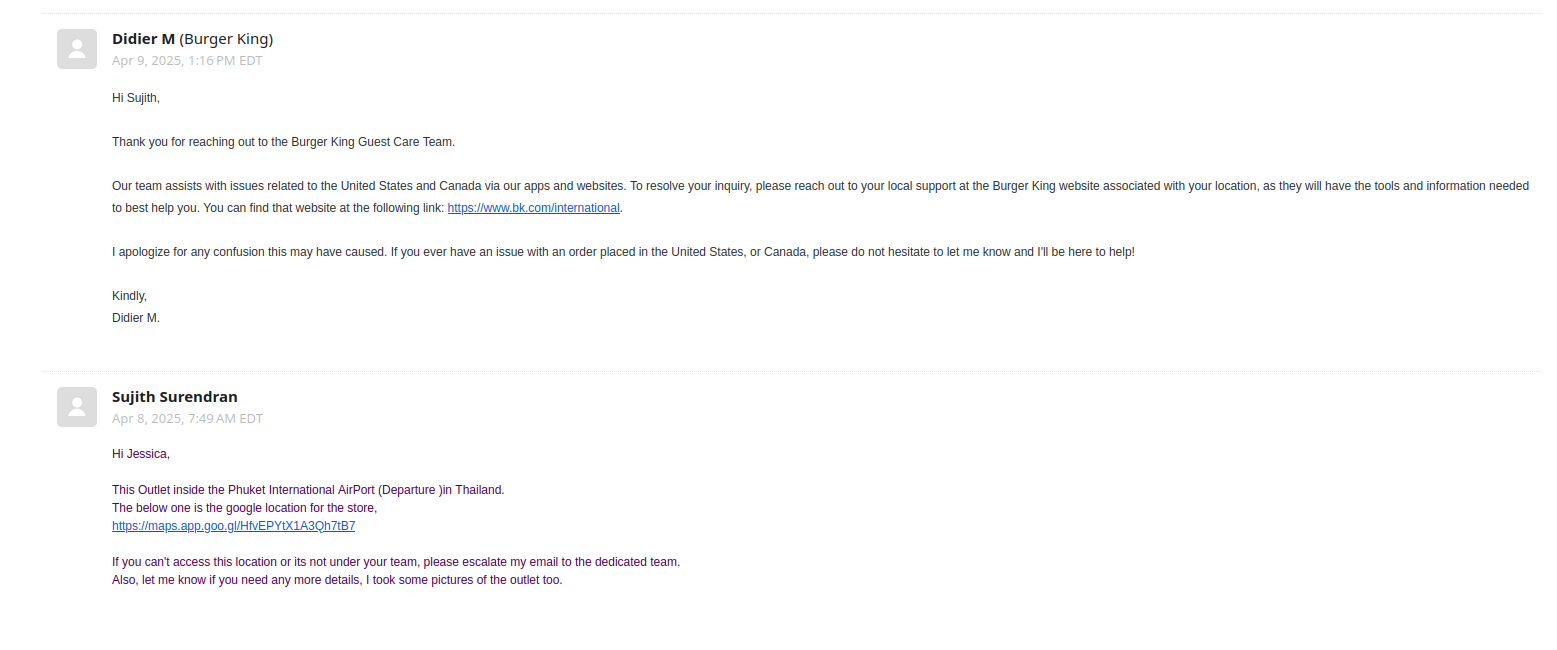Click the Sujith Surendran sender name
The height and width of the screenshot is (650, 1557).
coord(175,397)
